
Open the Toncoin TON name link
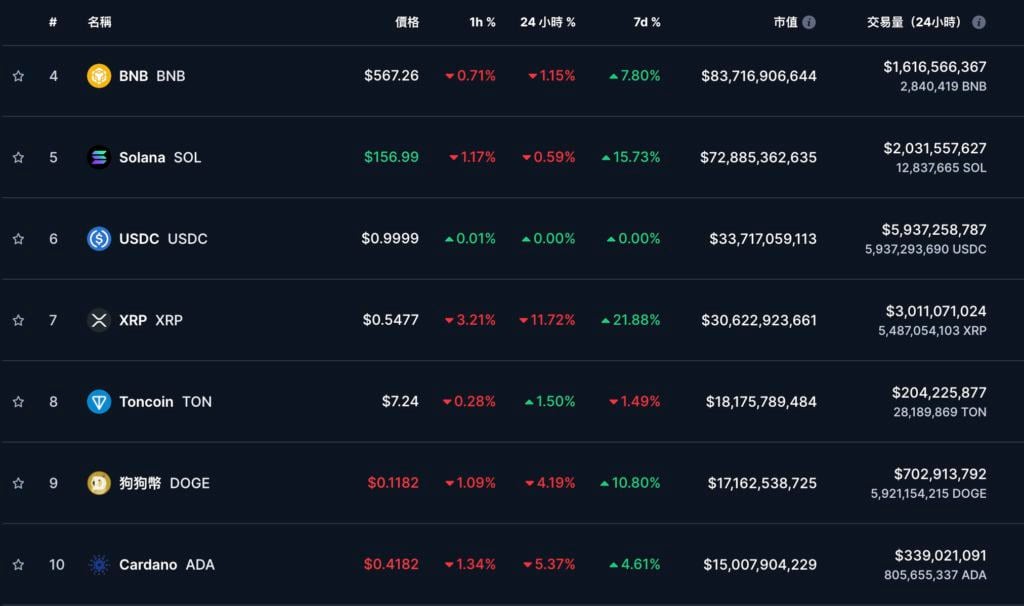[x=165, y=402]
